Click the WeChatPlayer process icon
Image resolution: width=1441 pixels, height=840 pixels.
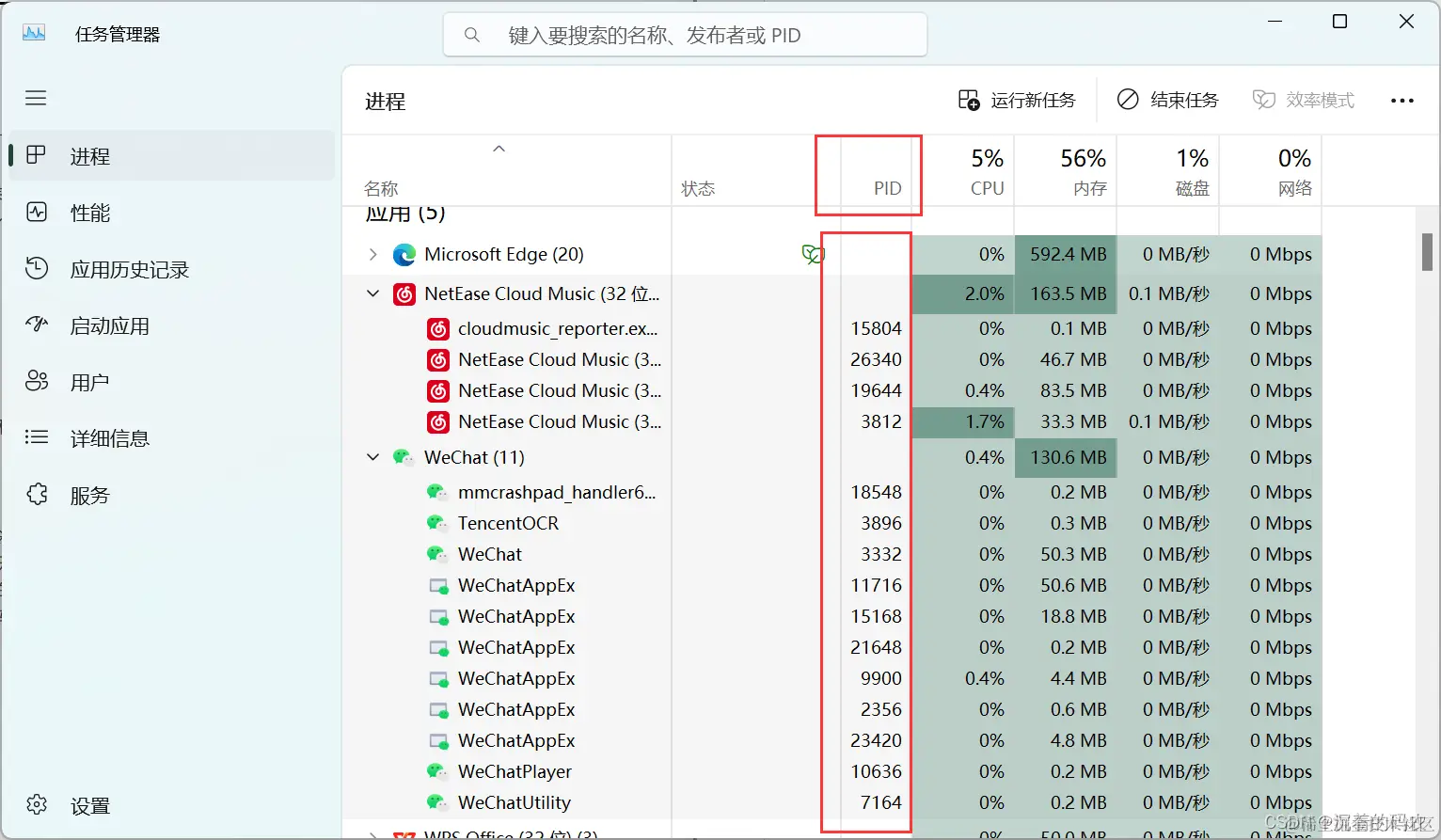pyautogui.click(x=437, y=771)
